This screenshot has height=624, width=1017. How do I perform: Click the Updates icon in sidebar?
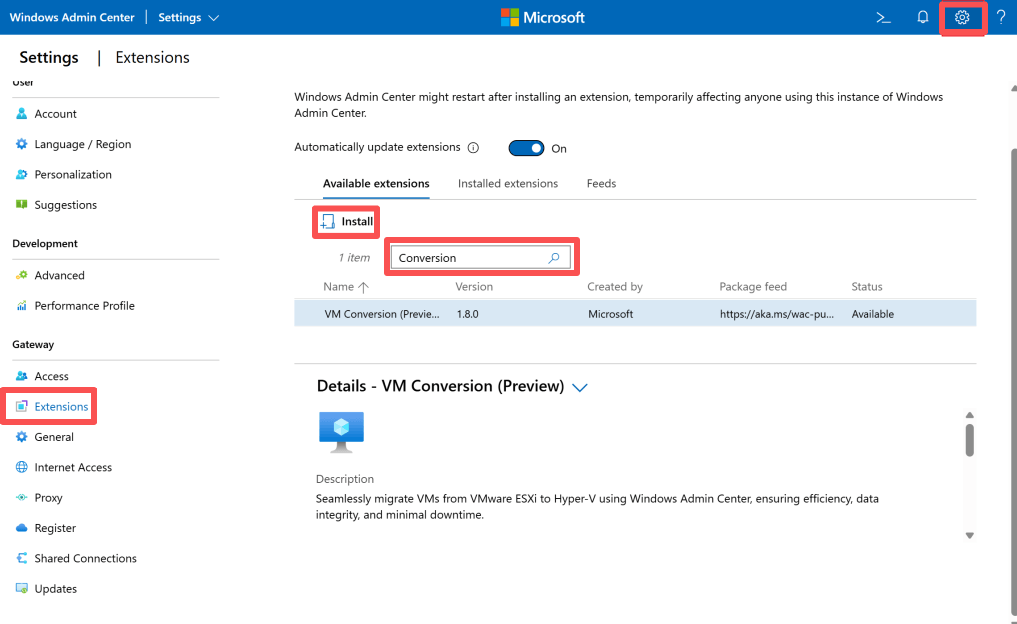pos(21,588)
